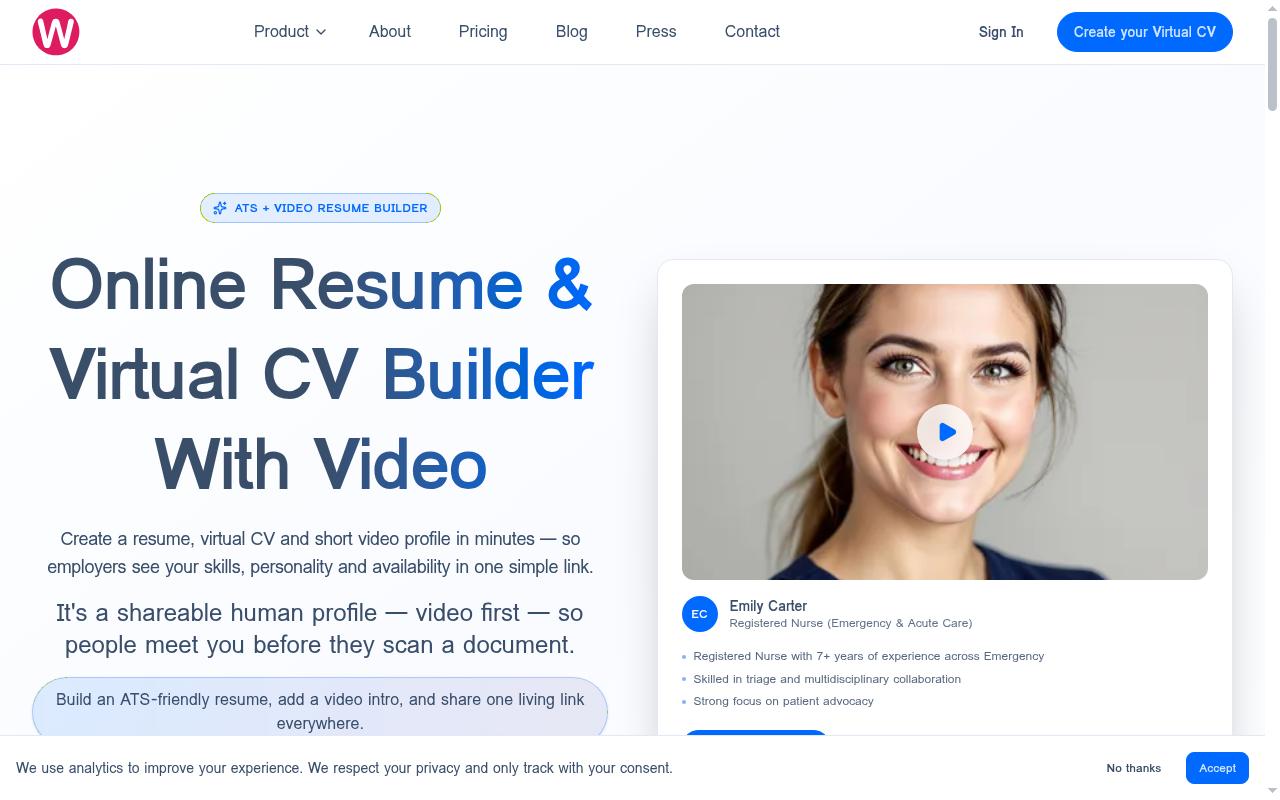Image resolution: width=1280 pixels, height=800 pixels.
Task: Click the Sign In link
Action: pos(1001,32)
